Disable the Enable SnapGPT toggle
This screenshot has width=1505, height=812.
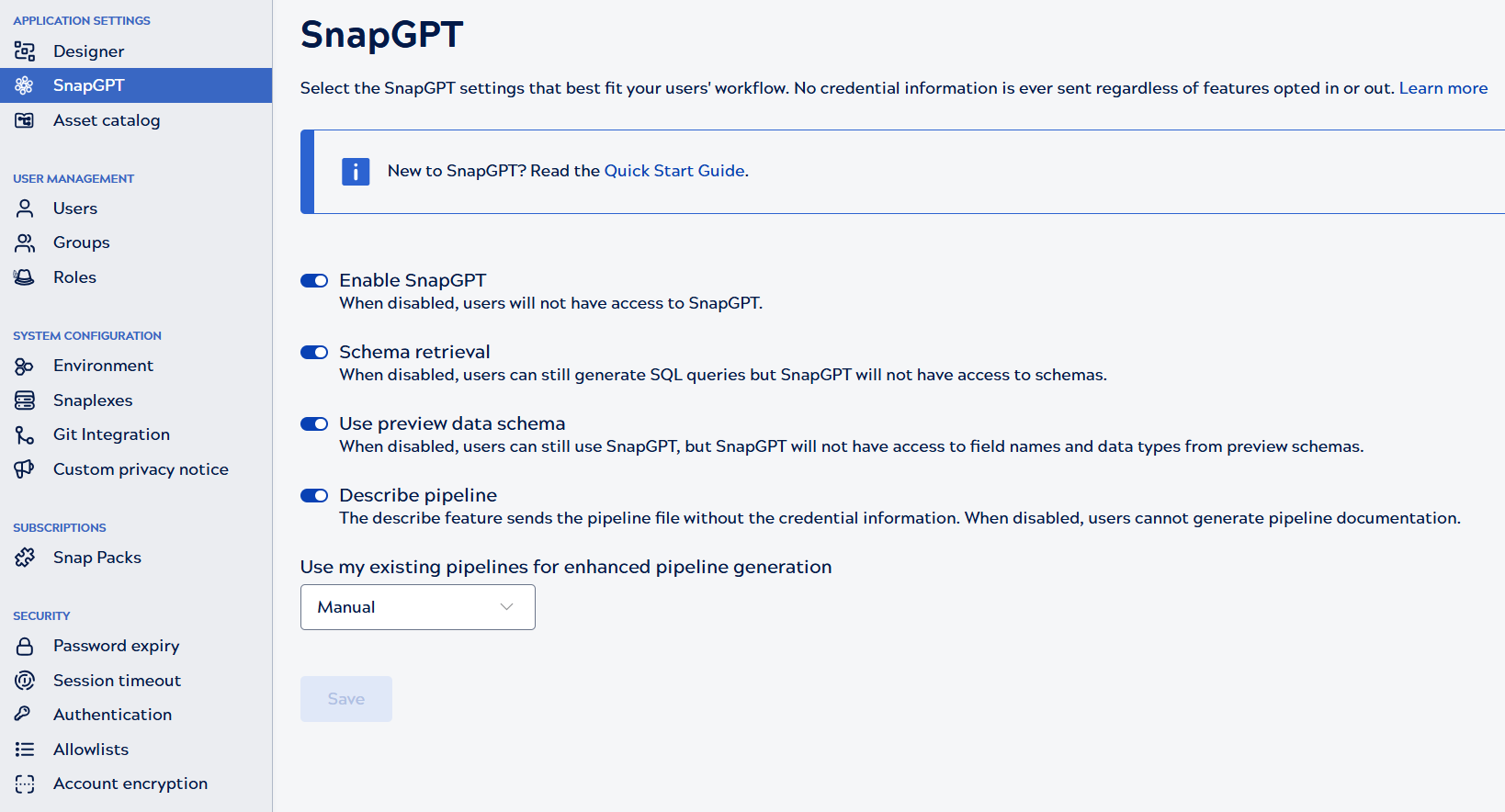click(314, 280)
